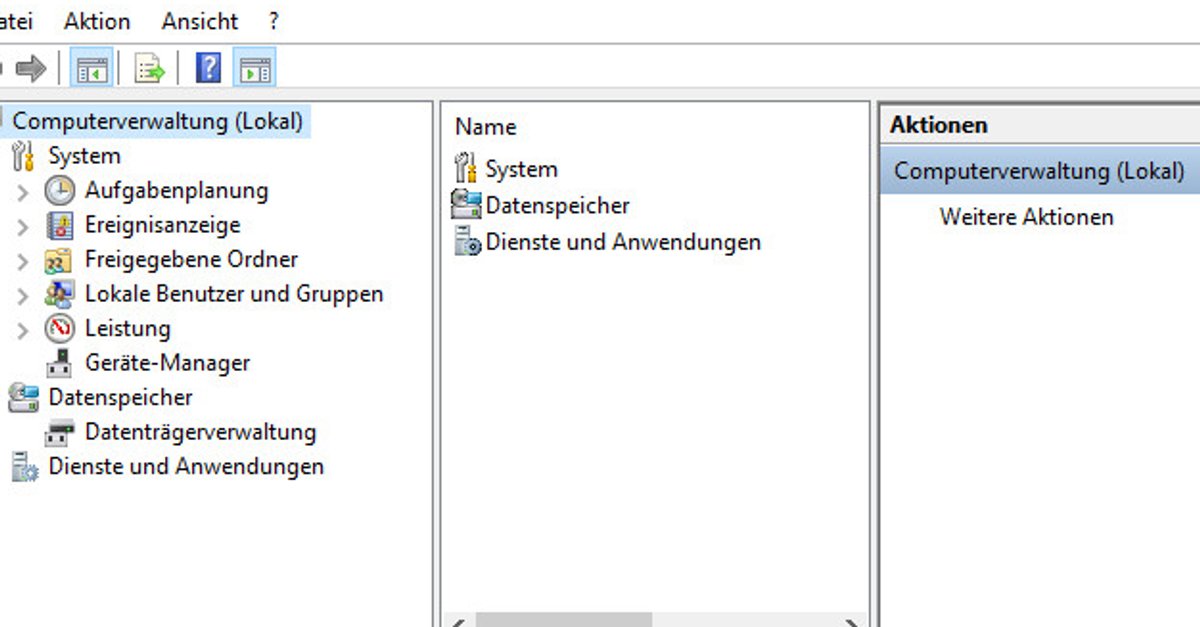Toggle the action pane visibility
This screenshot has width=1200, height=627.
tap(253, 68)
